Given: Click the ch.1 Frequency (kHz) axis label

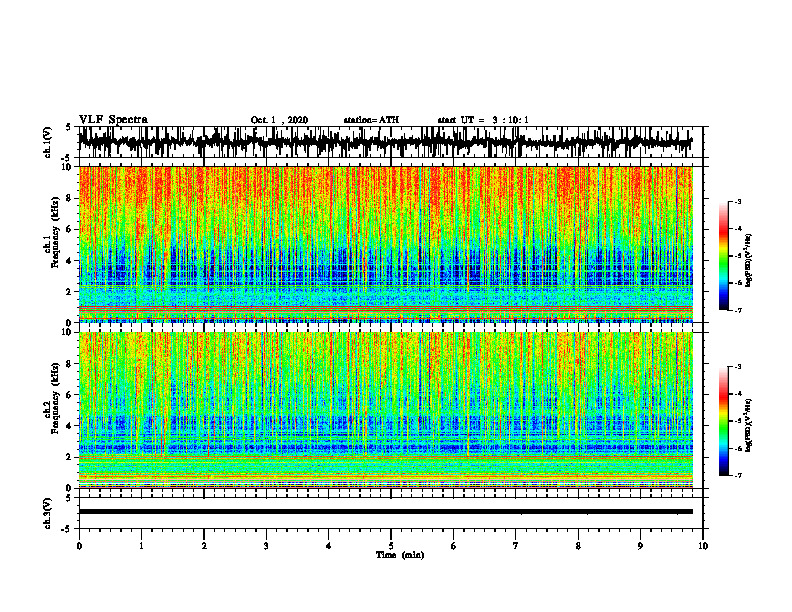Looking at the screenshot, I should tap(52, 232).
